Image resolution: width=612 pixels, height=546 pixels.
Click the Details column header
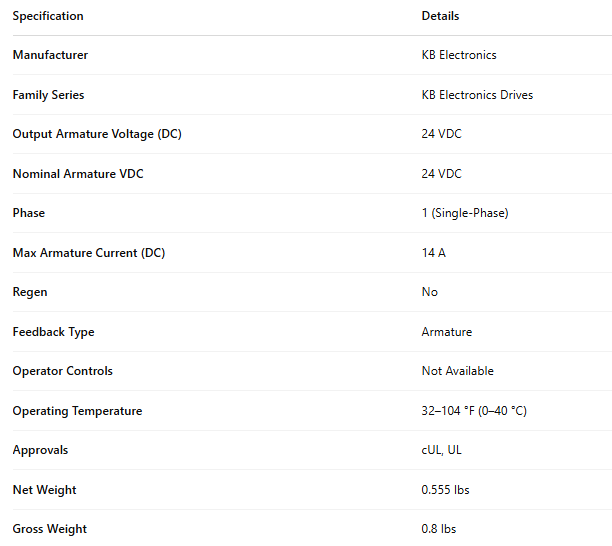(440, 16)
